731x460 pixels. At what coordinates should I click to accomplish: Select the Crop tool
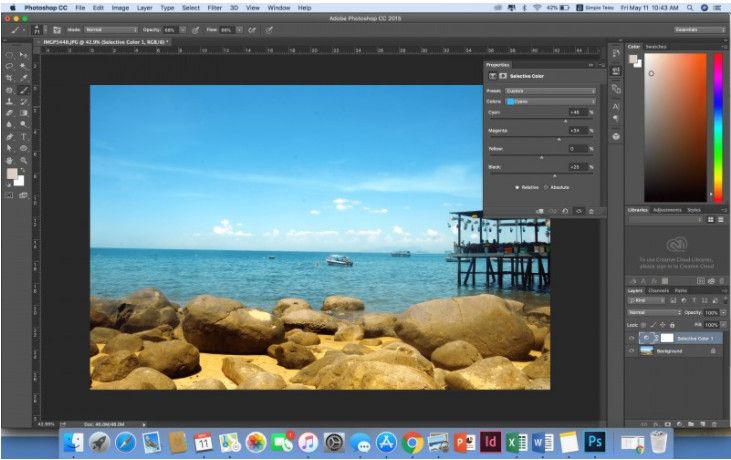pyautogui.click(x=9, y=78)
